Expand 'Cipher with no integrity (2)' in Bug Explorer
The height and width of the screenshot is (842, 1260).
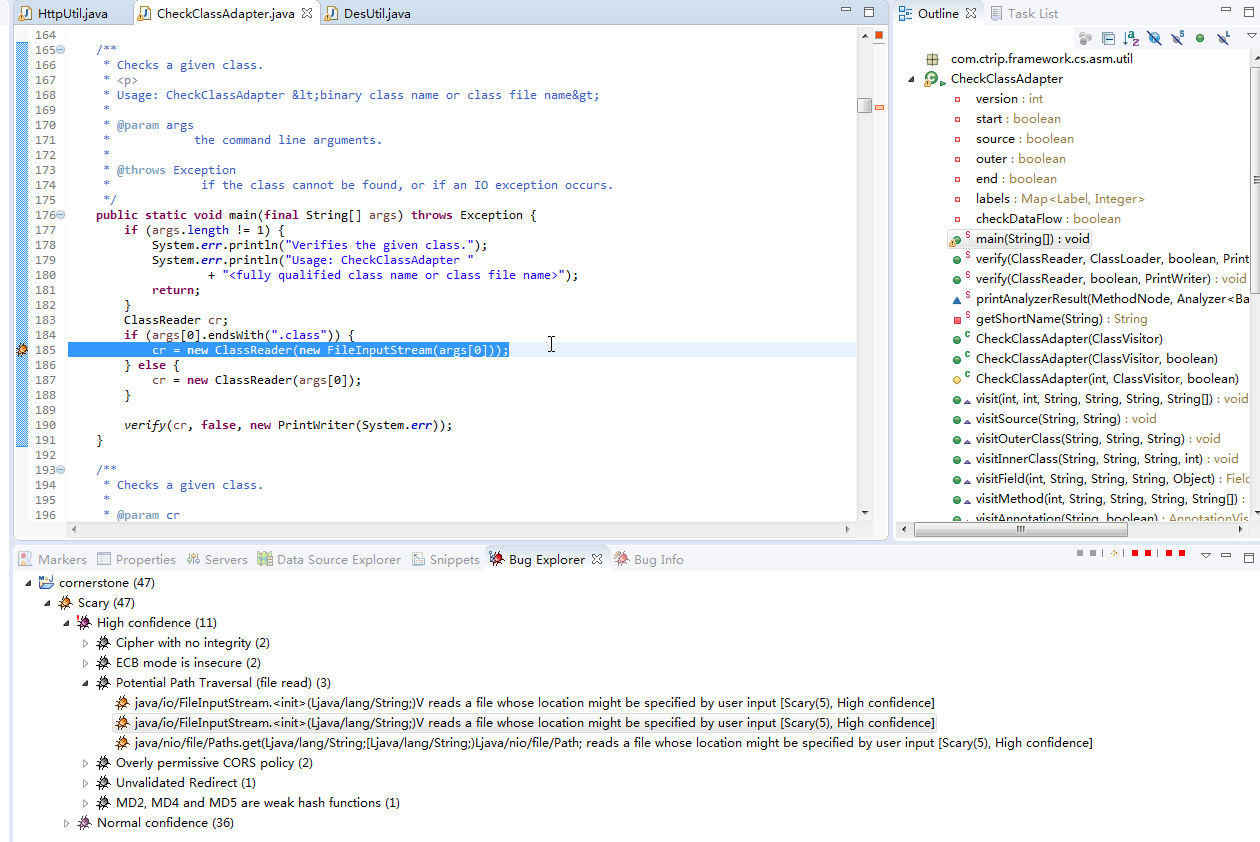(x=85, y=642)
